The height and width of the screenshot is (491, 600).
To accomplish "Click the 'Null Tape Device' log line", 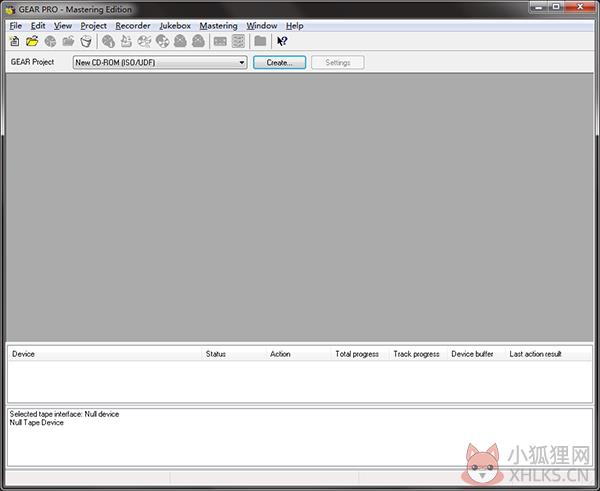I will (x=37, y=422).
